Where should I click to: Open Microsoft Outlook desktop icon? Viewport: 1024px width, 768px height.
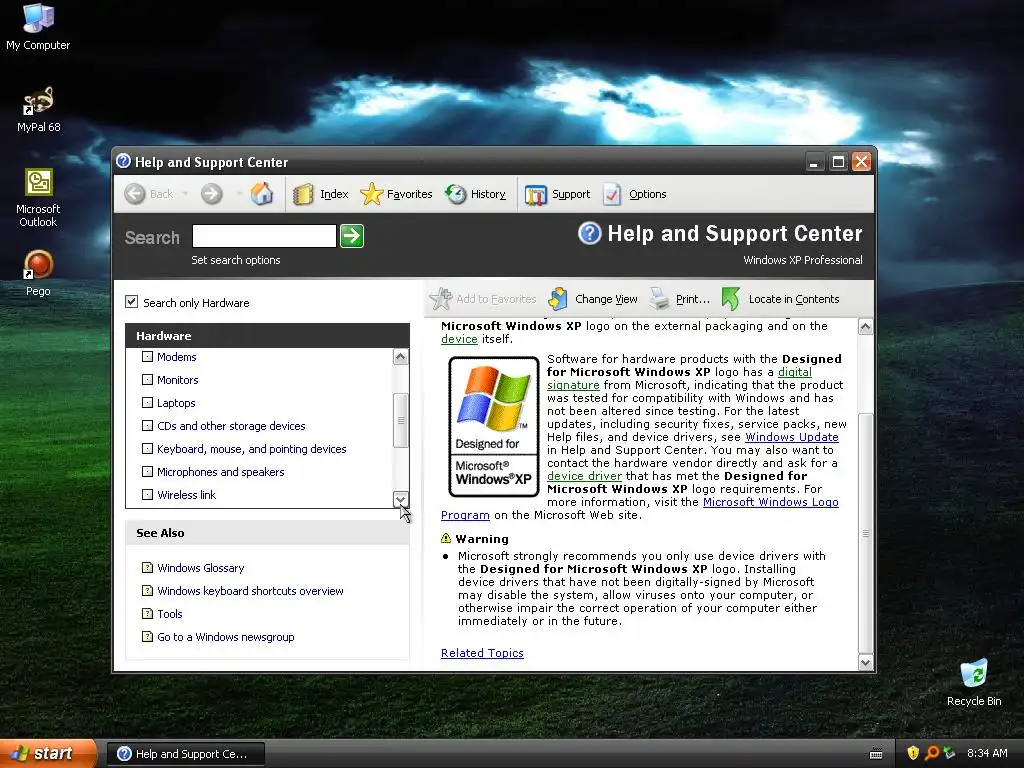tap(38, 182)
